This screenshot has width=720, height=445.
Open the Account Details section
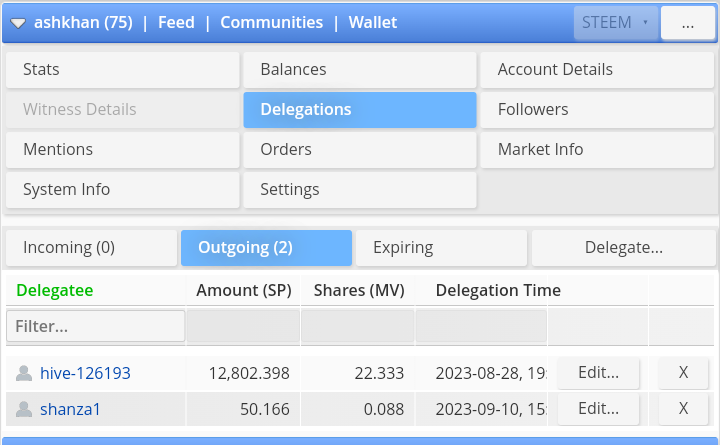597,69
